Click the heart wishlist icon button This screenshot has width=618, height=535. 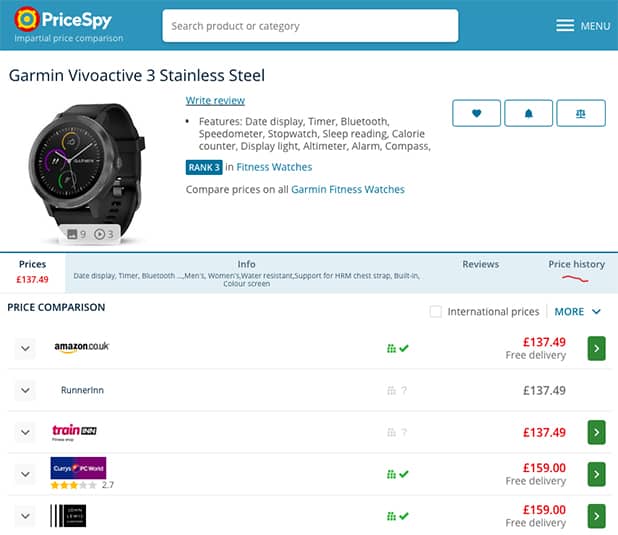click(x=476, y=113)
